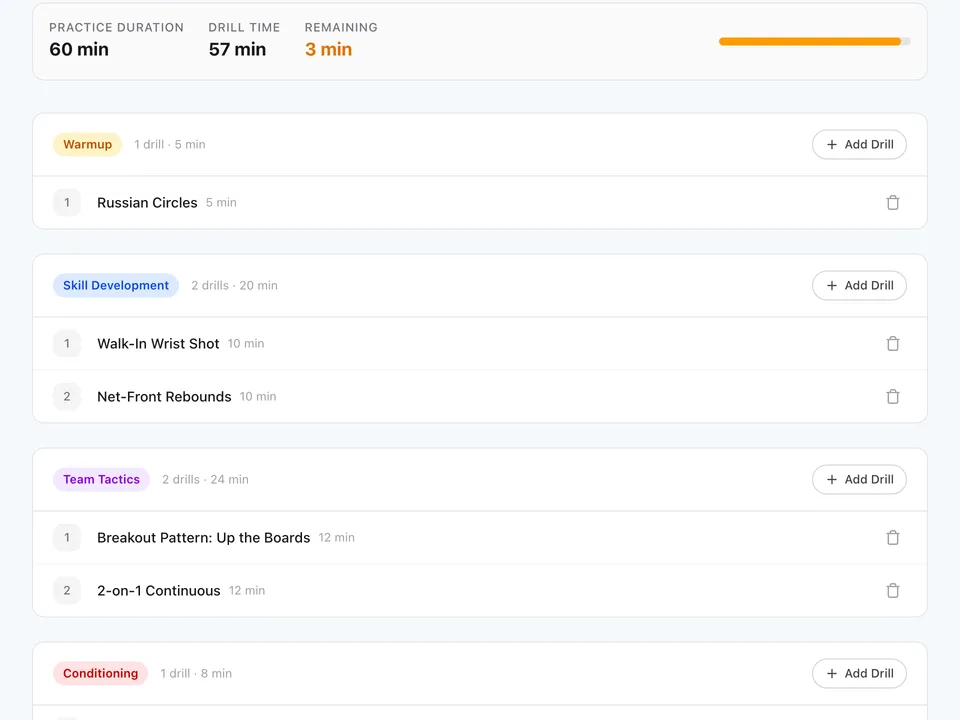Select the Conditioning category badge

tap(100, 673)
